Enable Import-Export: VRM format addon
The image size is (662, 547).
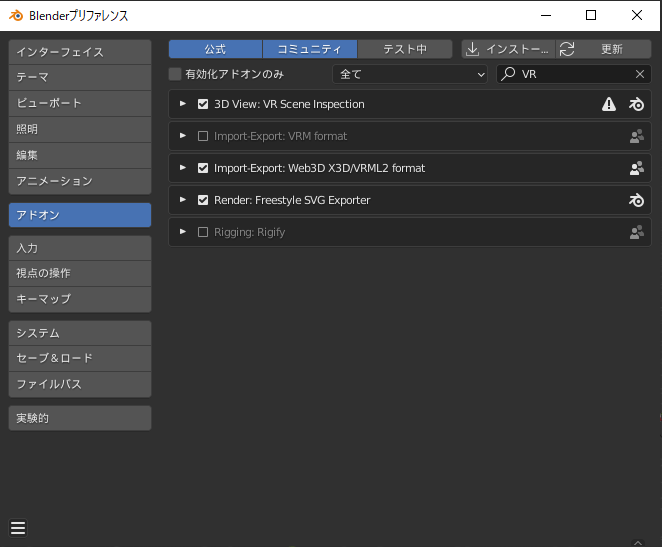[x=203, y=136]
